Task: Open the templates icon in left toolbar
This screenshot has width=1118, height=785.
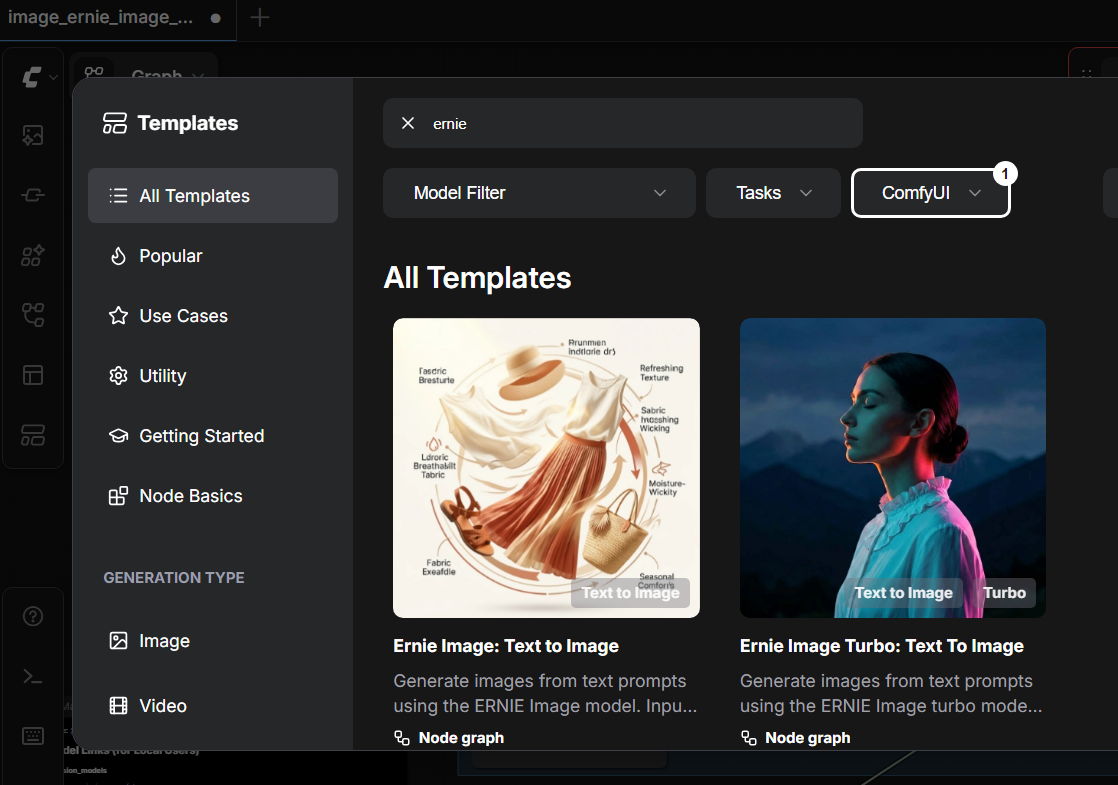Action: (33, 435)
